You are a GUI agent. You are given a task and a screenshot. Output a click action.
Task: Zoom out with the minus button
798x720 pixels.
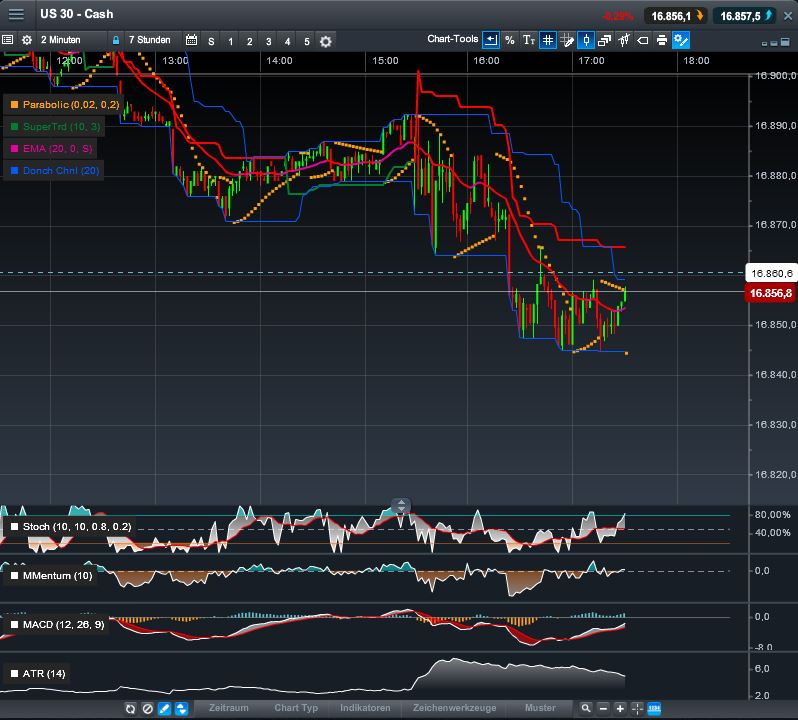pos(603,708)
